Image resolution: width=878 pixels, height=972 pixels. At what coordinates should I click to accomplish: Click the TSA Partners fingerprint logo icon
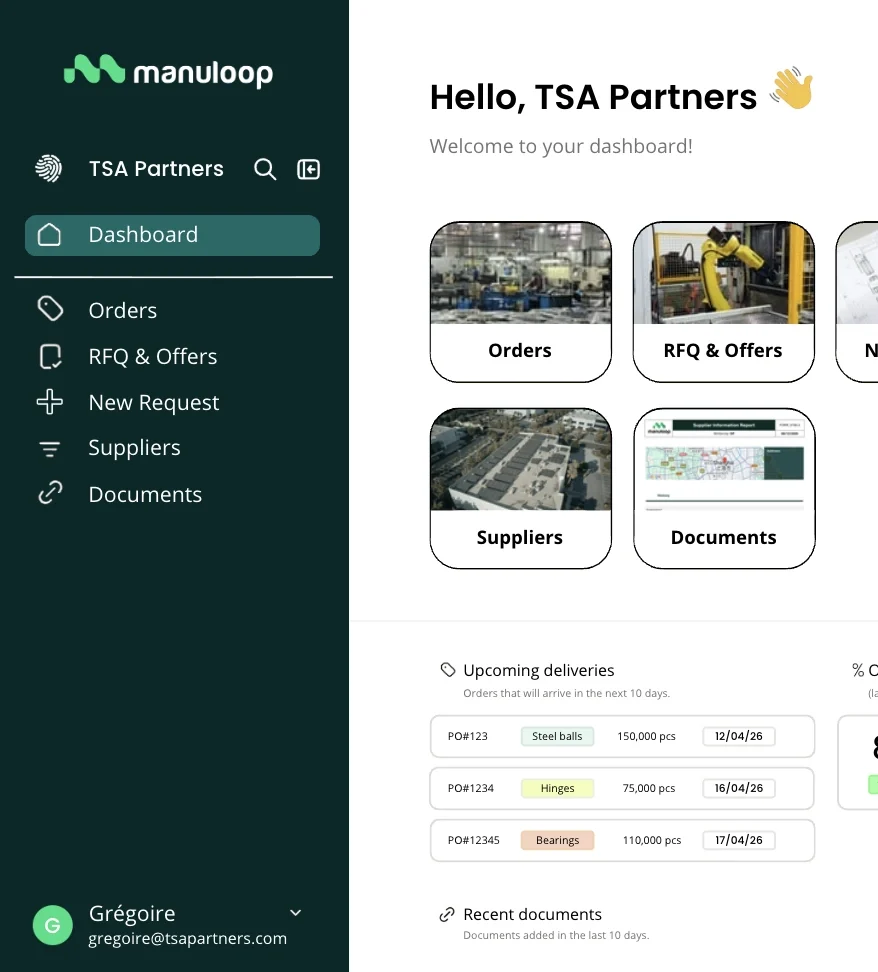tap(48, 168)
